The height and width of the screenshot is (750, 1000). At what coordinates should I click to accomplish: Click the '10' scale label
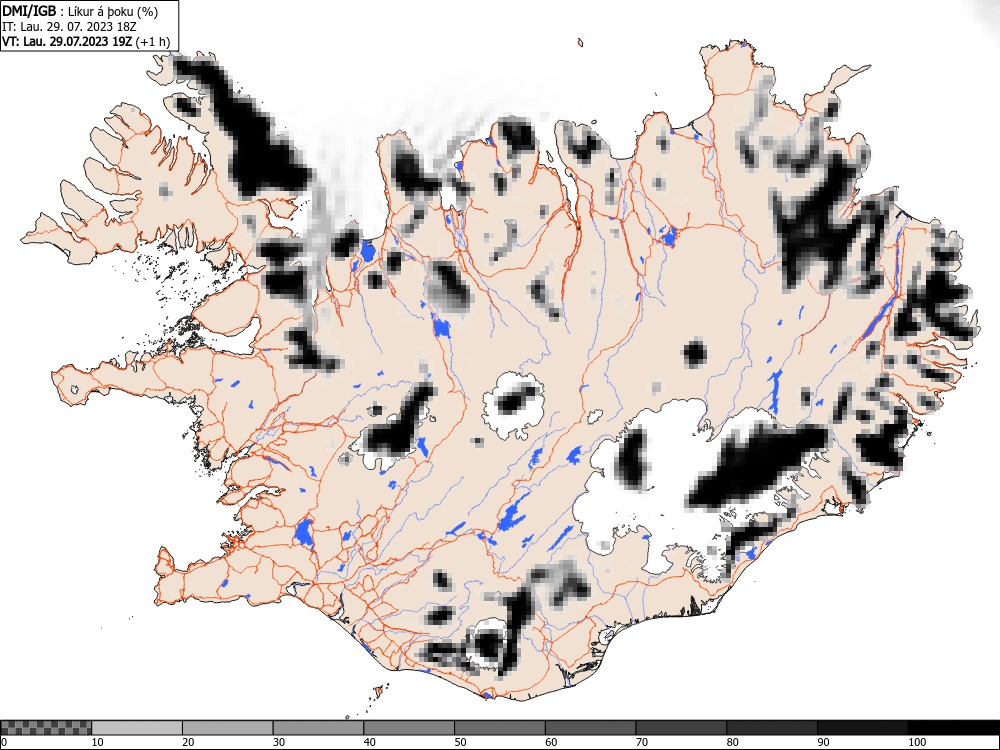click(98, 742)
